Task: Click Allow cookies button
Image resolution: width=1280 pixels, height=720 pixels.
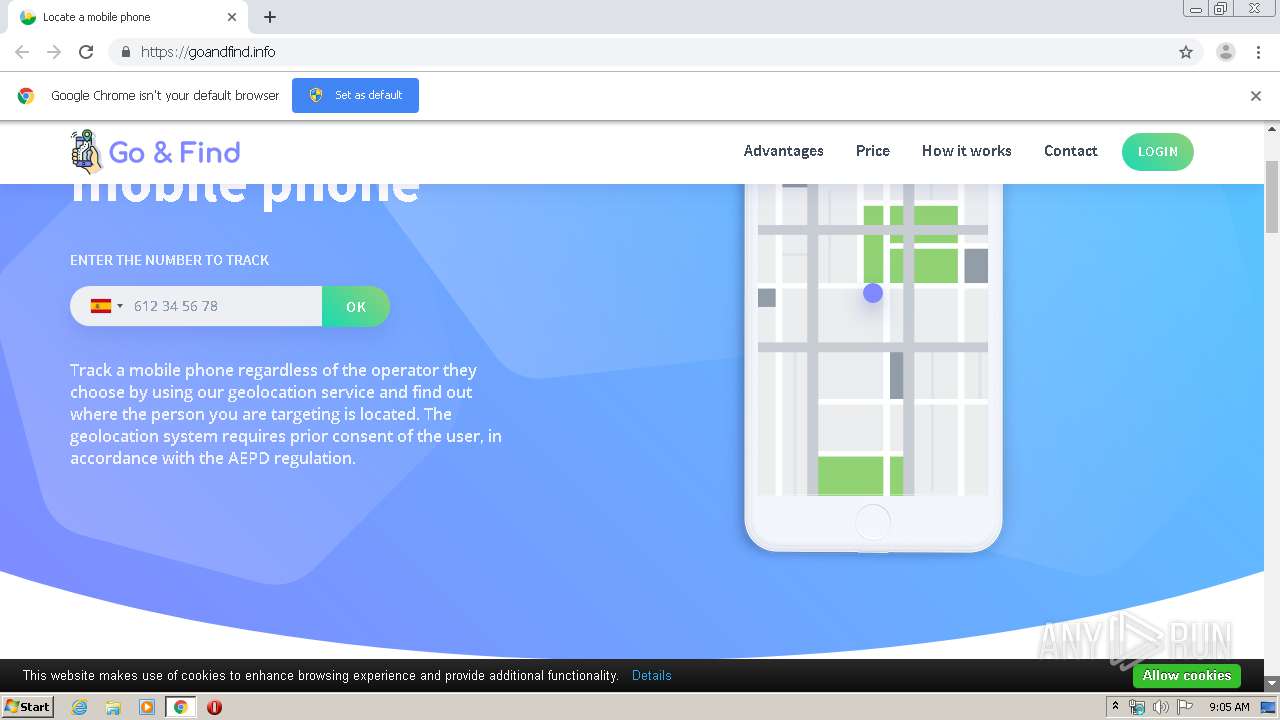Action: point(1187,676)
